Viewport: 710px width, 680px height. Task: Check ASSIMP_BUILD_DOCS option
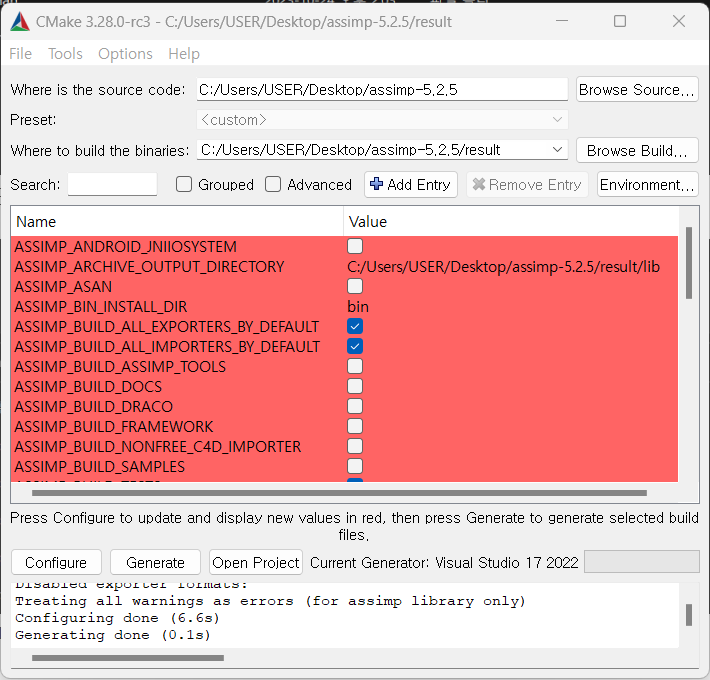pos(355,386)
